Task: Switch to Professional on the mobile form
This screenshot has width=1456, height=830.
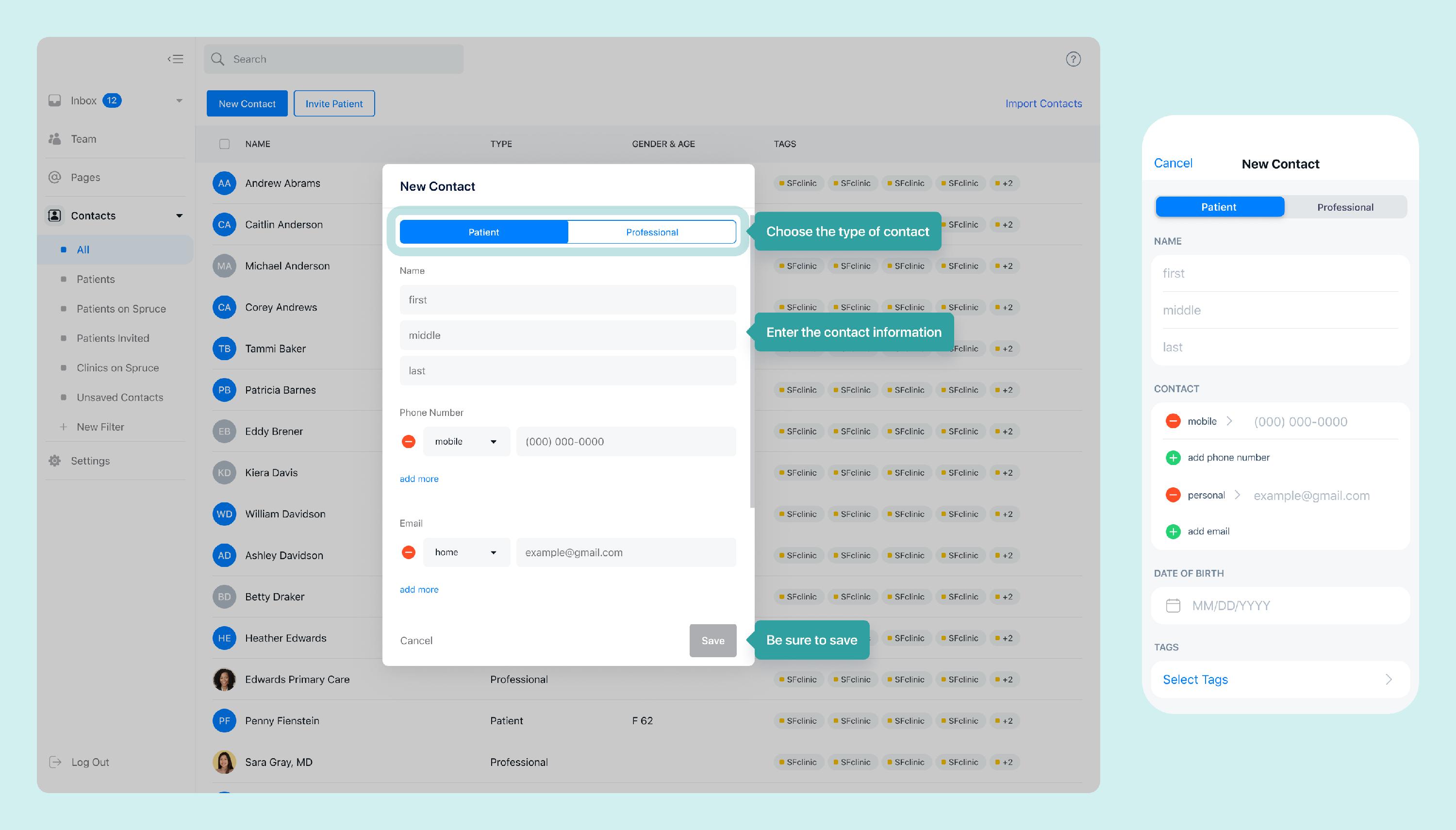Action: [x=1345, y=207]
